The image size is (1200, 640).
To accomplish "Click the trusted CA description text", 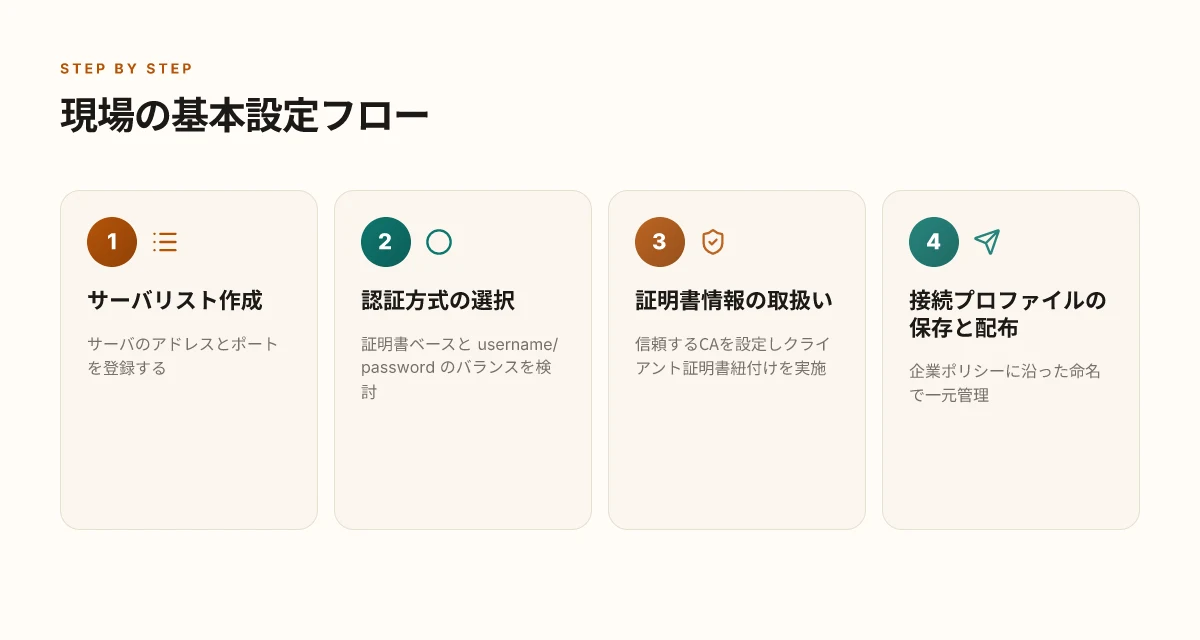I will [733, 356].
